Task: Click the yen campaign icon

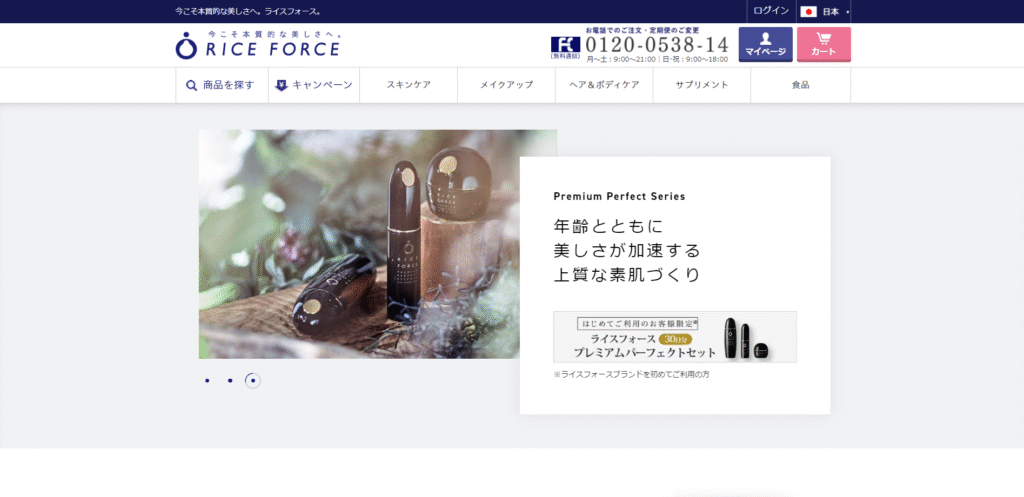Action: click(281, 85)
